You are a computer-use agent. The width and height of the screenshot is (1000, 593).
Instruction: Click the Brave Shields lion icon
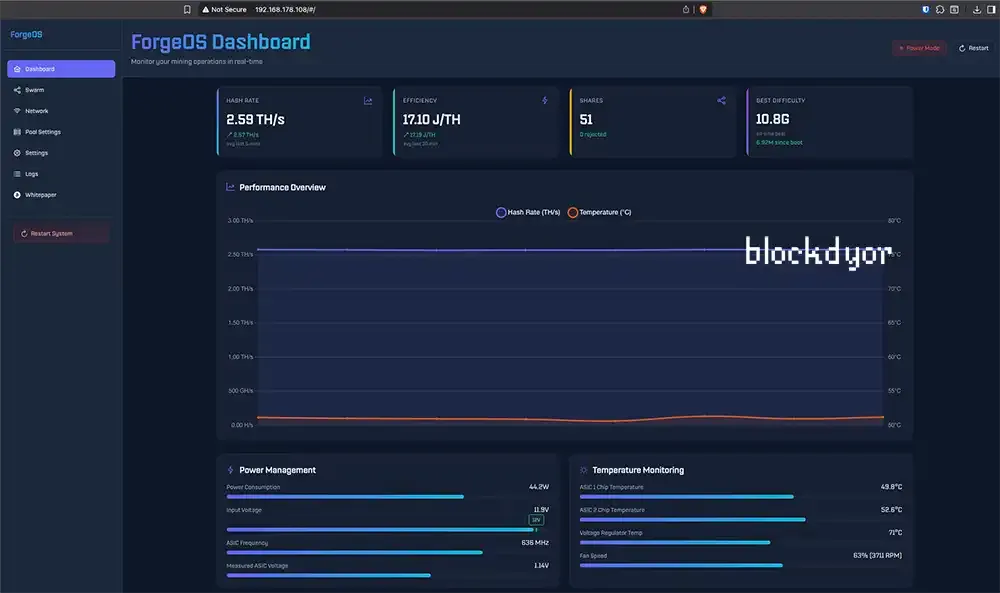pos(703,10)
